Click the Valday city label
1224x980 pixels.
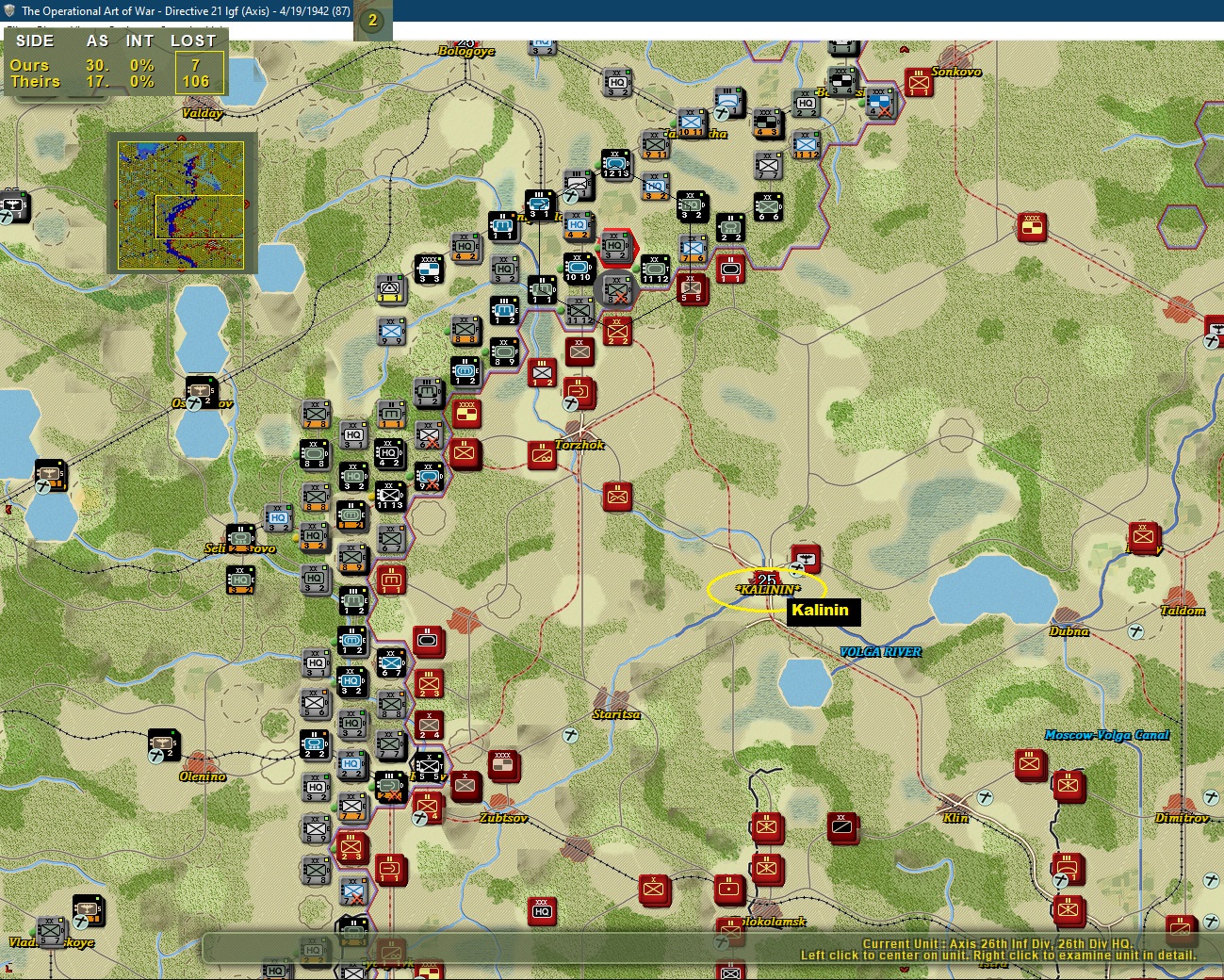(203, 113)
